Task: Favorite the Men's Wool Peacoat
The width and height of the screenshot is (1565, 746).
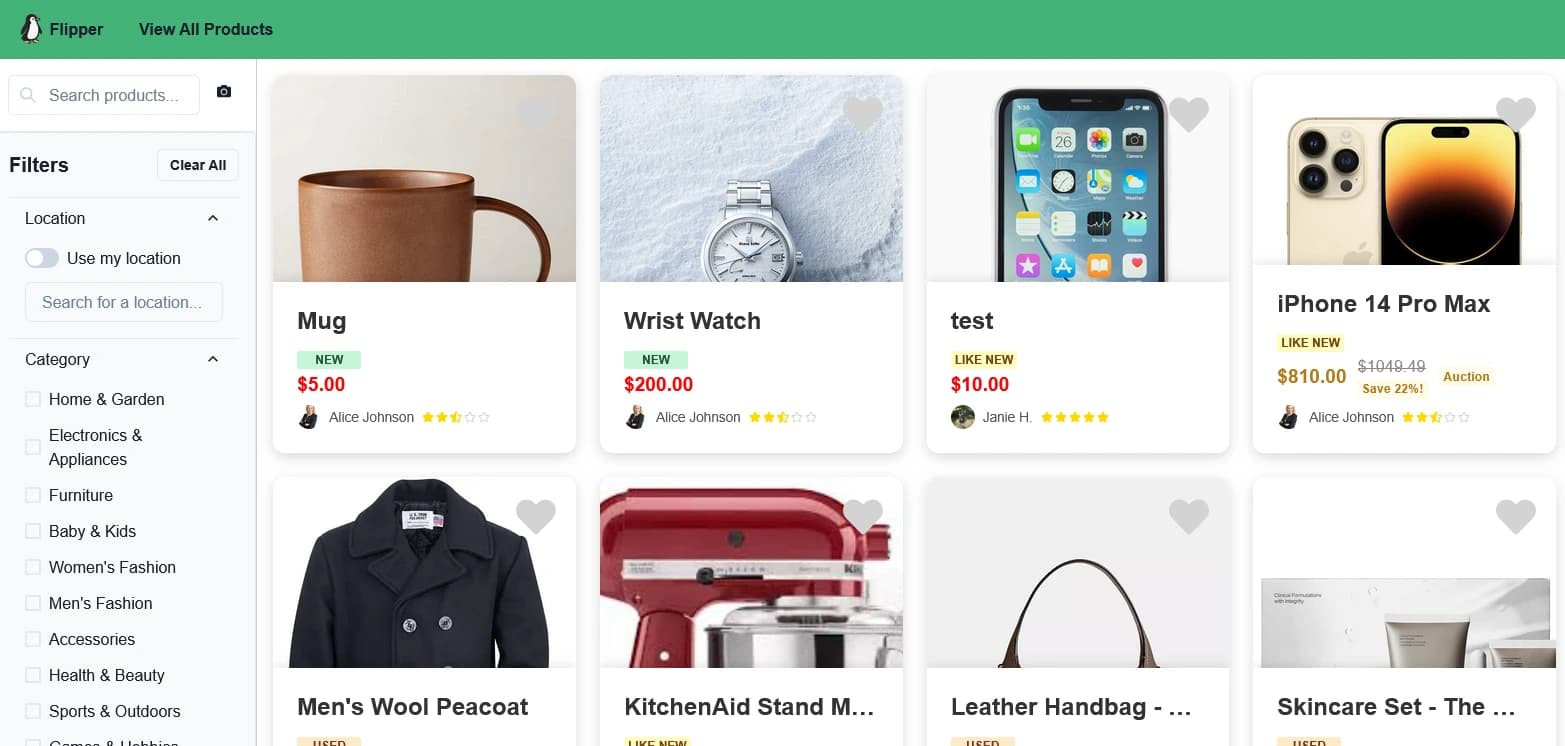Action: coord(536,517)
